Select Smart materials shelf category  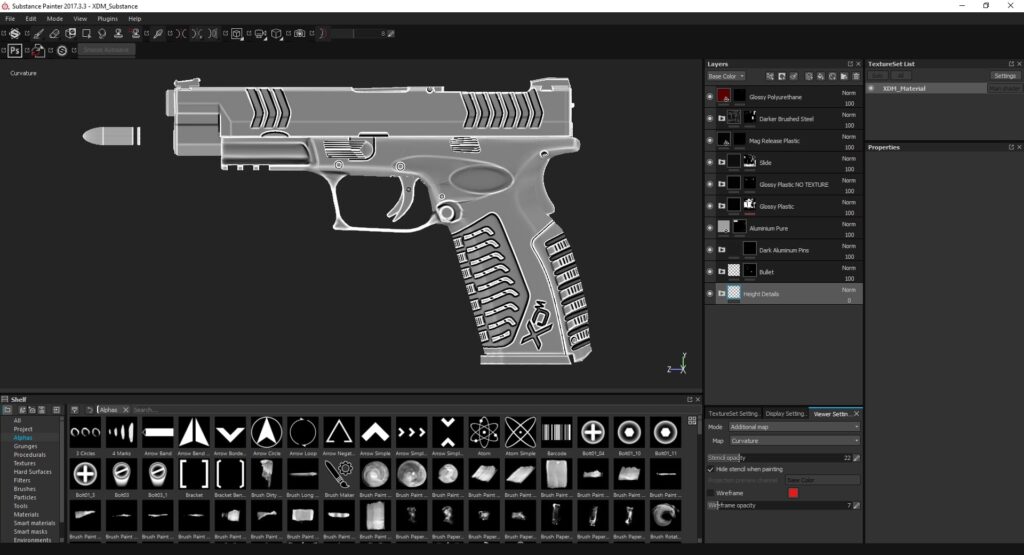click(x=35, y=523)
